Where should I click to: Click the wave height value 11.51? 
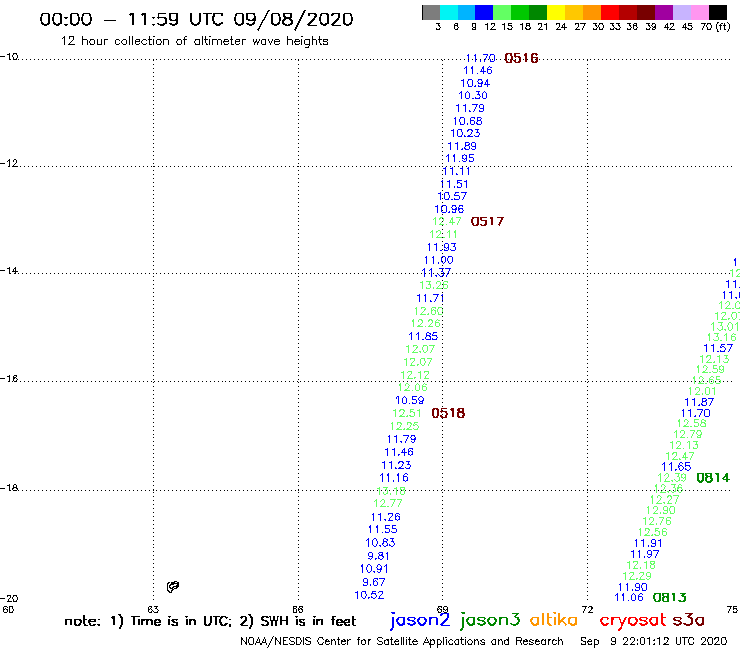pyautogui.click(x=454, y=184)
